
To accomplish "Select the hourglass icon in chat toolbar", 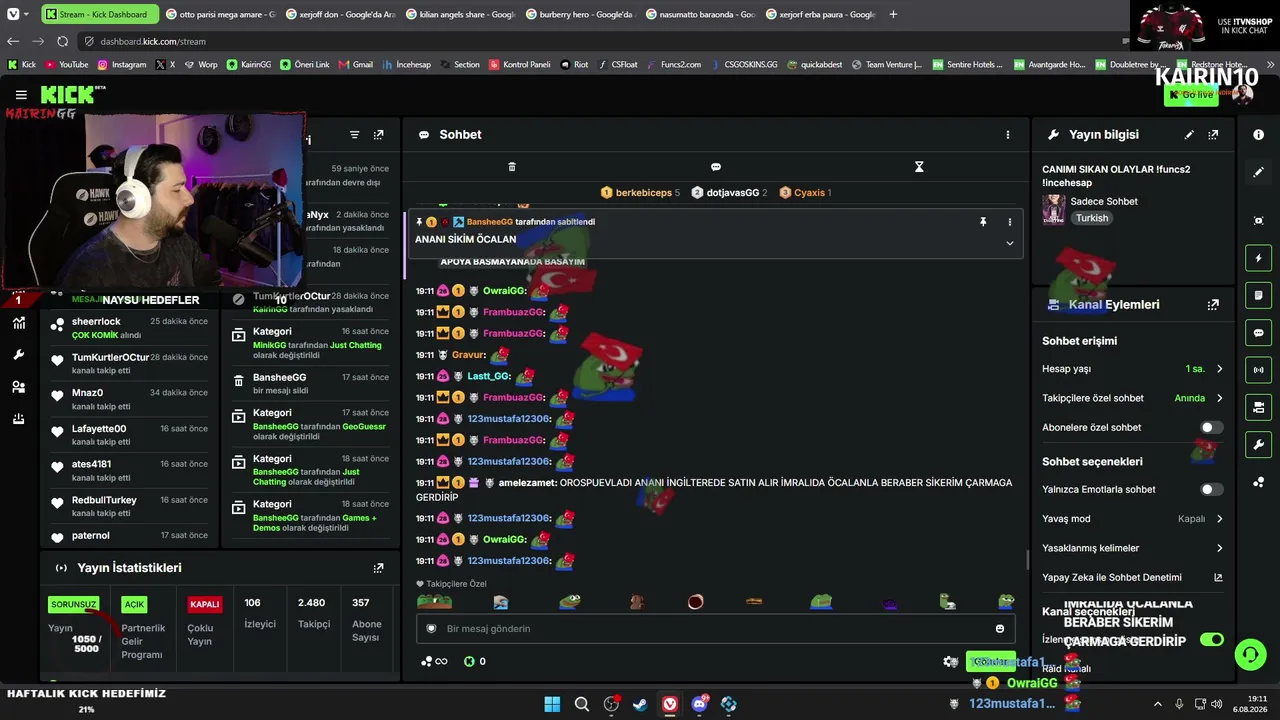I will click(919, 167).
